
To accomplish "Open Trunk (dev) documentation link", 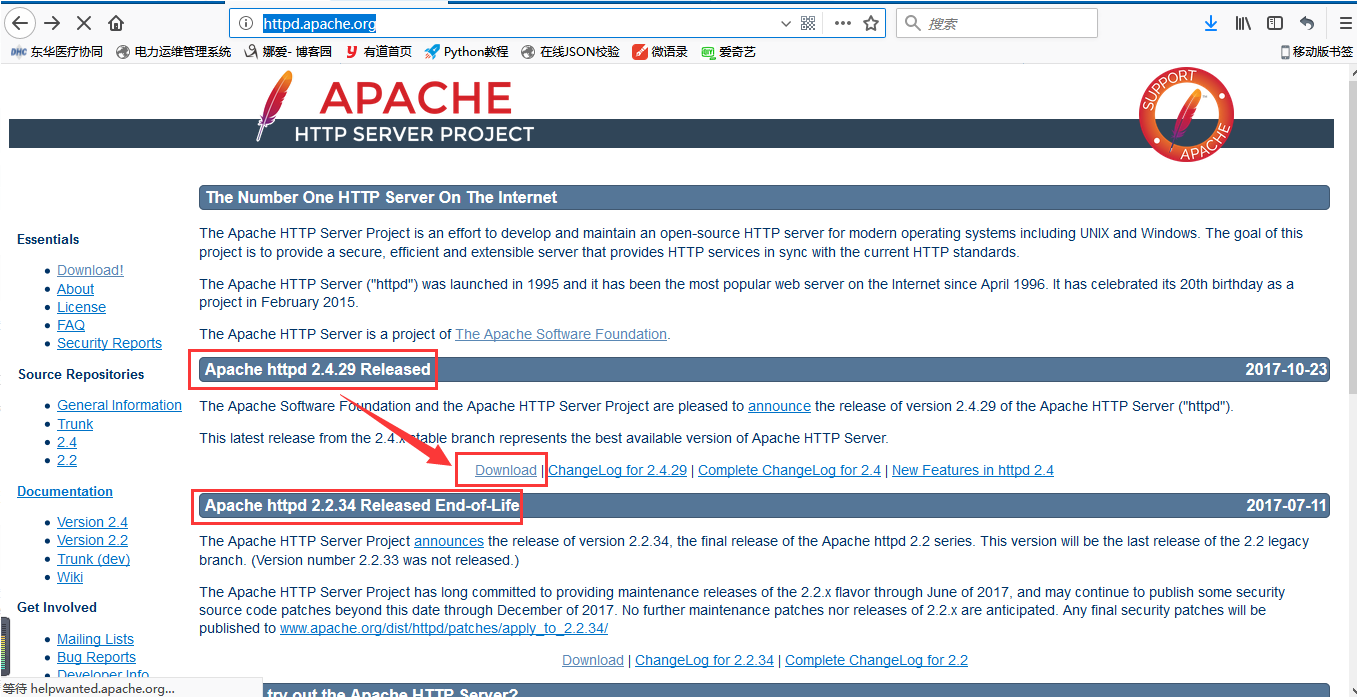I will click(93, 559).
